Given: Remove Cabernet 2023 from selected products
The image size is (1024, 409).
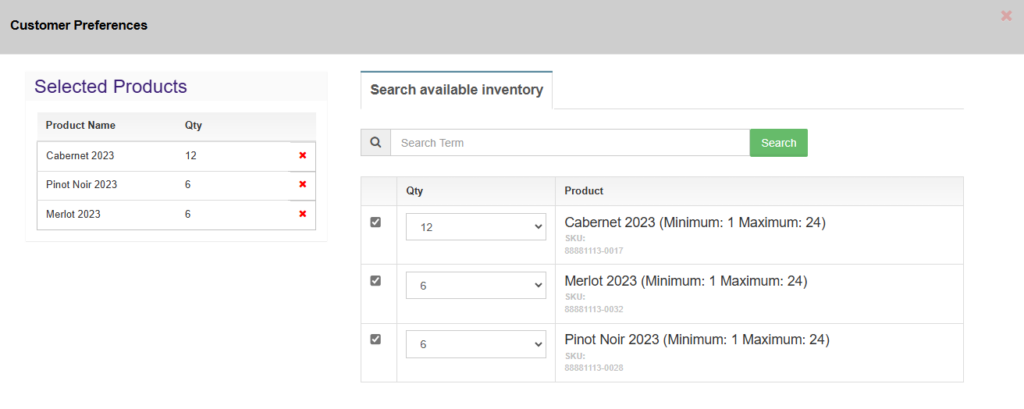Looking at the screenshot, I should (x=302, y=156).
